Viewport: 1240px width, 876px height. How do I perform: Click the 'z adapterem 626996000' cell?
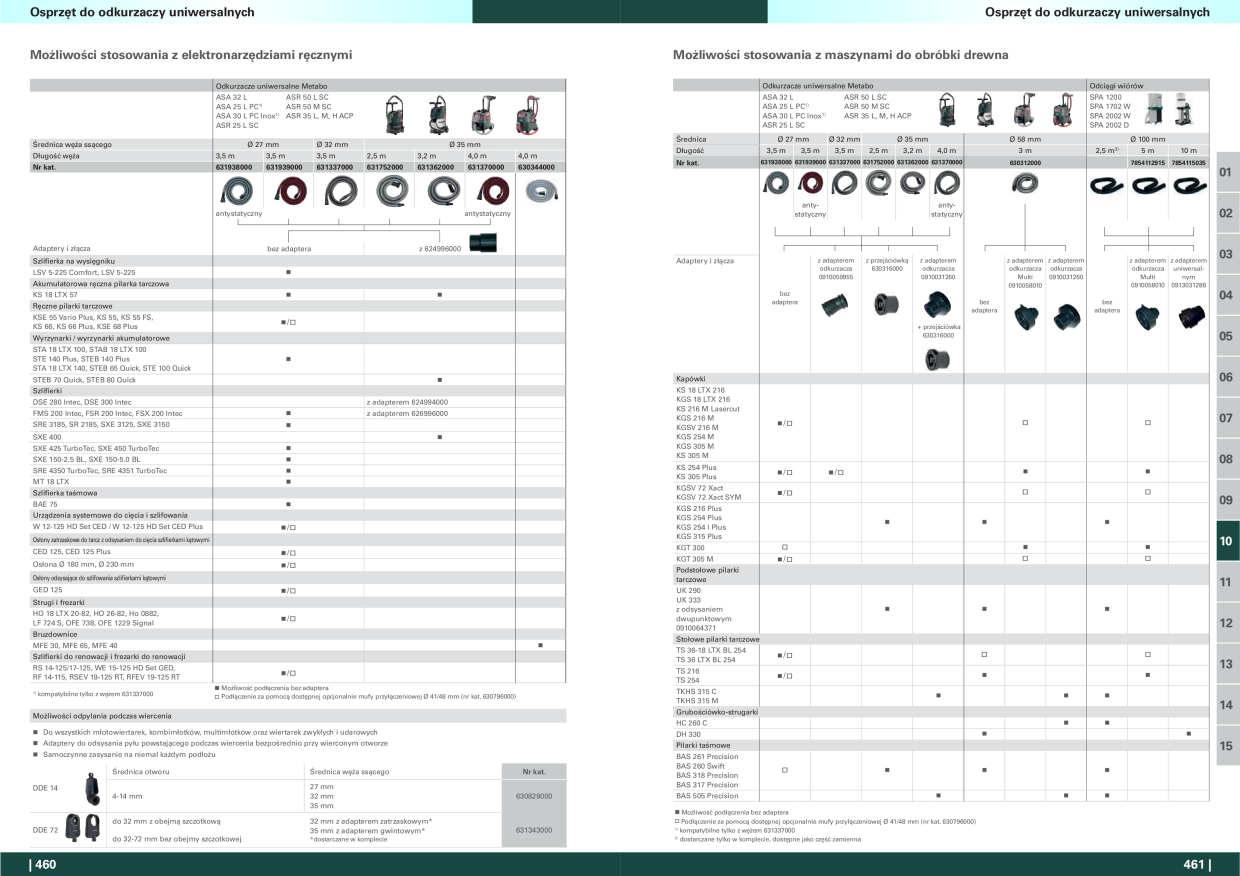click(x=407, y=413)
